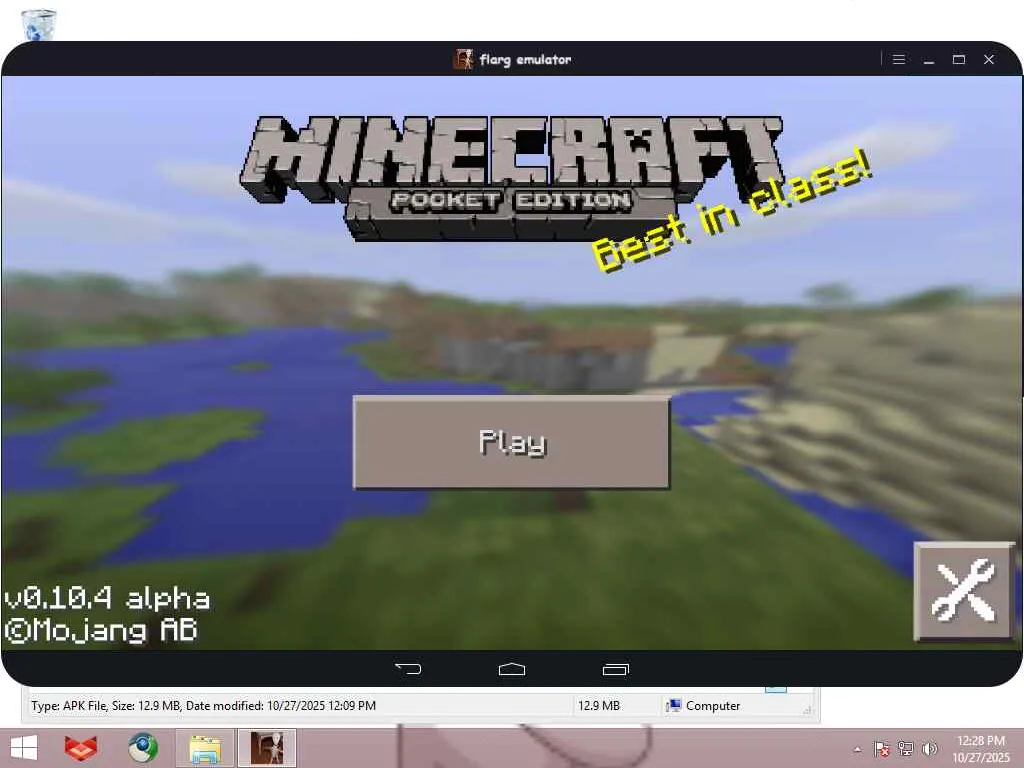The width and height of the screenshot is (1024, 768).
Task: Open the volume speaker tray icon
Action: click(929, 748)
